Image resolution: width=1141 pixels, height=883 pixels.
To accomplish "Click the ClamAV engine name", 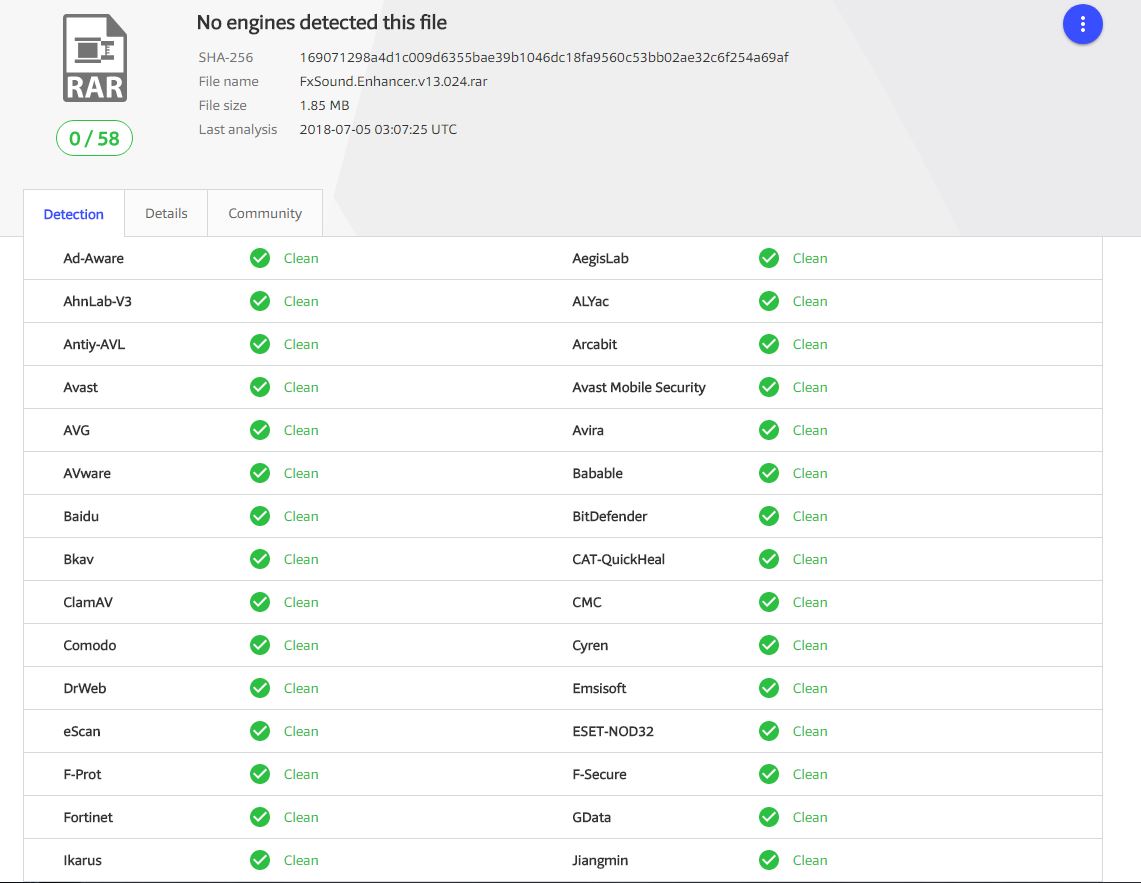I will (x=88, y=602).
